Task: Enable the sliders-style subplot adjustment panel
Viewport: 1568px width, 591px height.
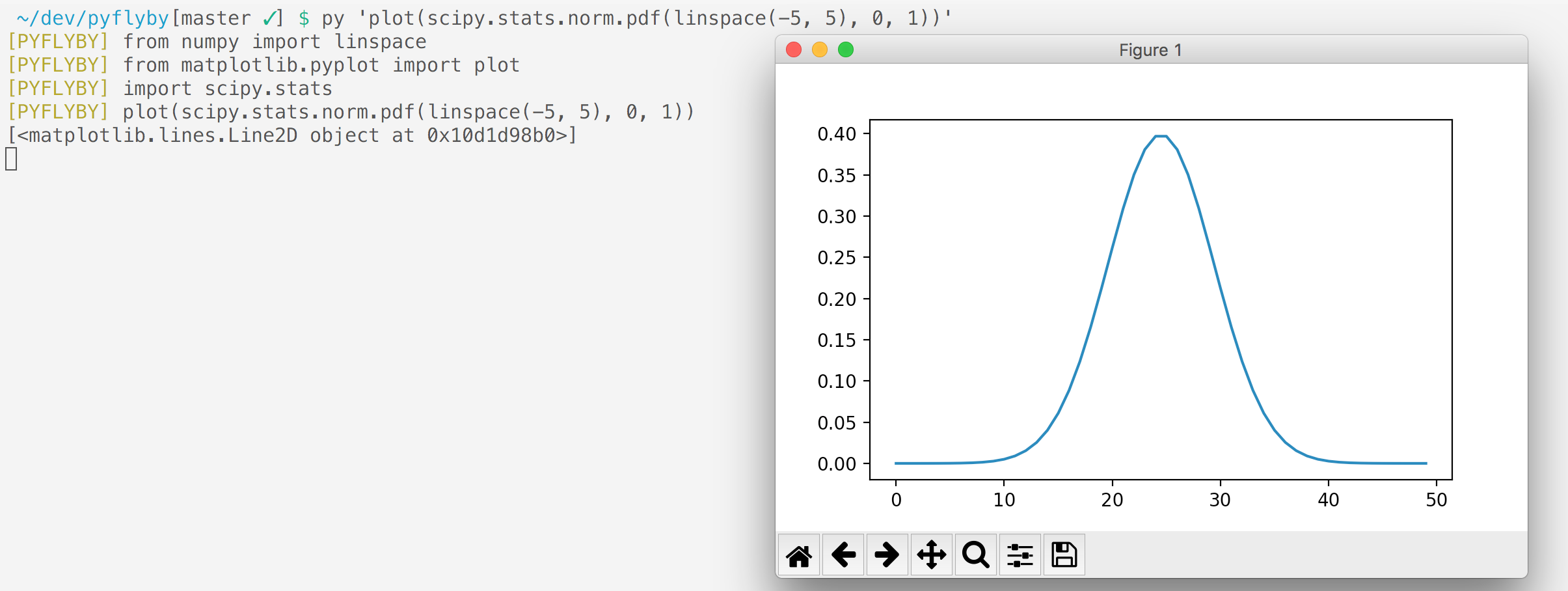Action: pyautogui.click(x=1020, y=554)
